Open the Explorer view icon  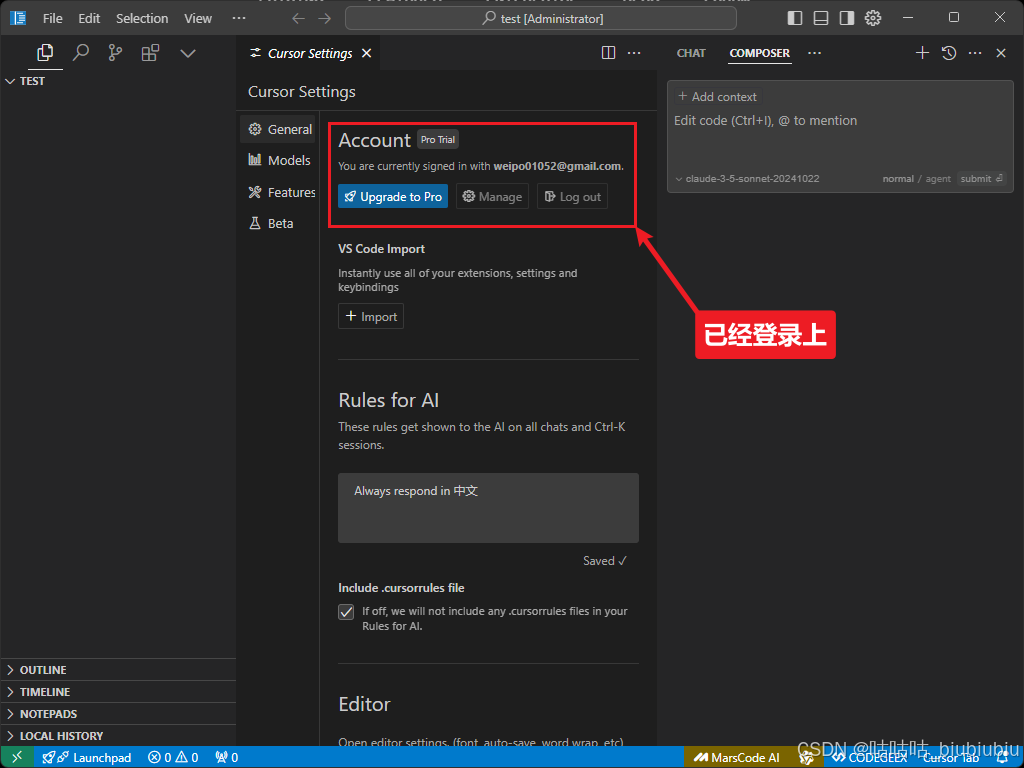(45, 53)
